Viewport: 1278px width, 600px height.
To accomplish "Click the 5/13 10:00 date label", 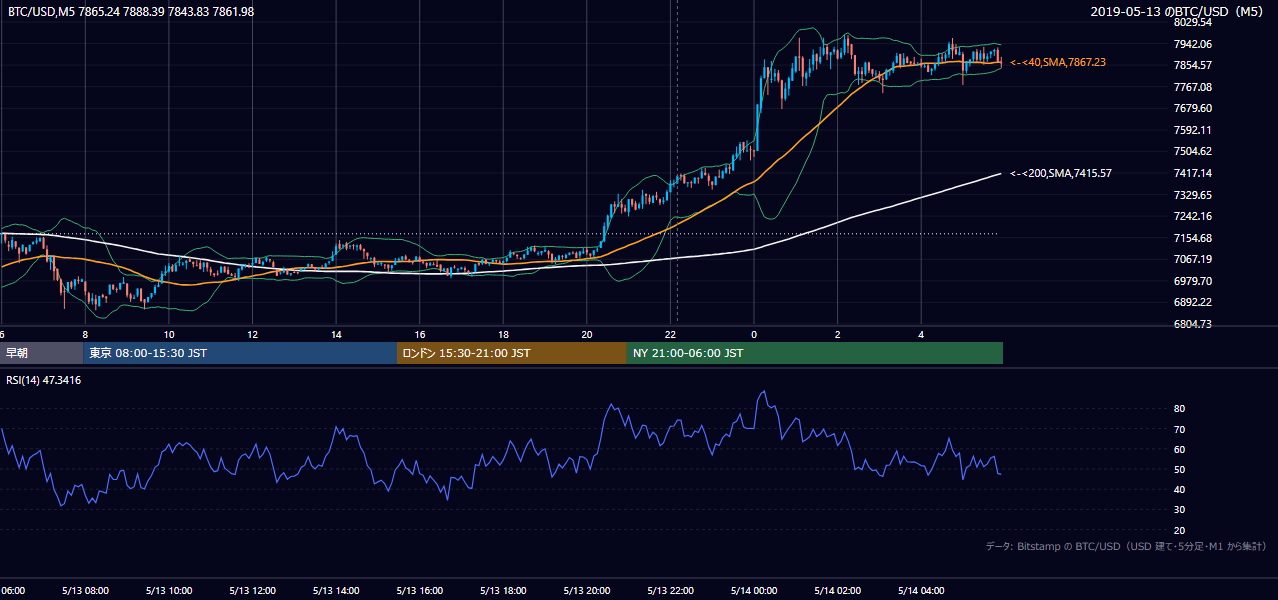I will [x=169, y=590].
